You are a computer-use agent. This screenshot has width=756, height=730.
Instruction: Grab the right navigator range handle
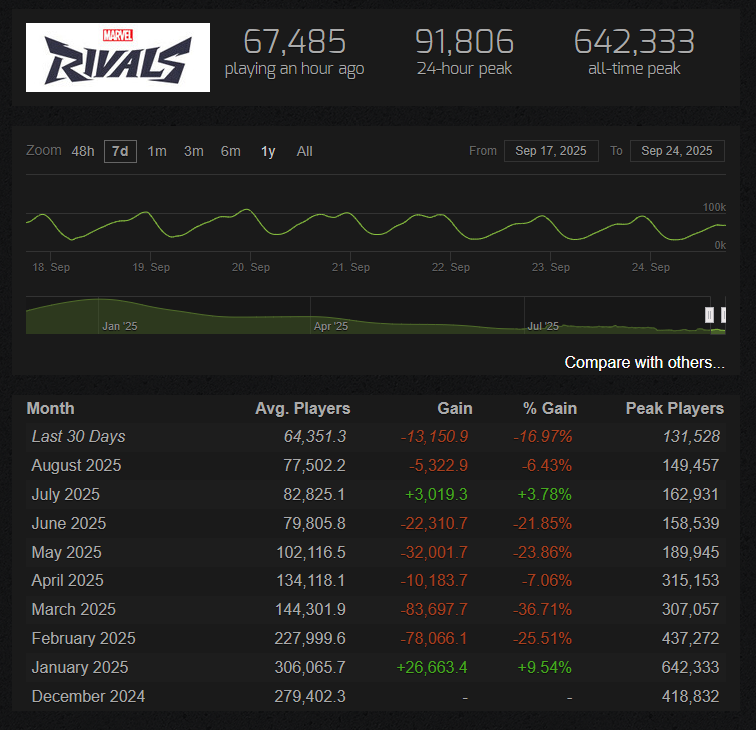[723, 315]
